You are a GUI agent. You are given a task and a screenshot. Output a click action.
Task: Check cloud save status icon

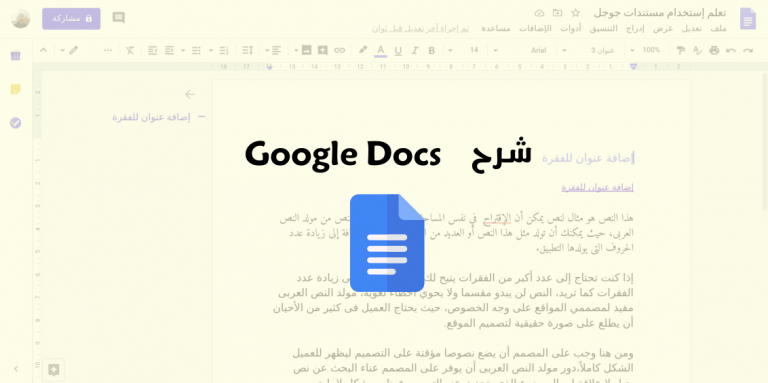coord(539,13)
